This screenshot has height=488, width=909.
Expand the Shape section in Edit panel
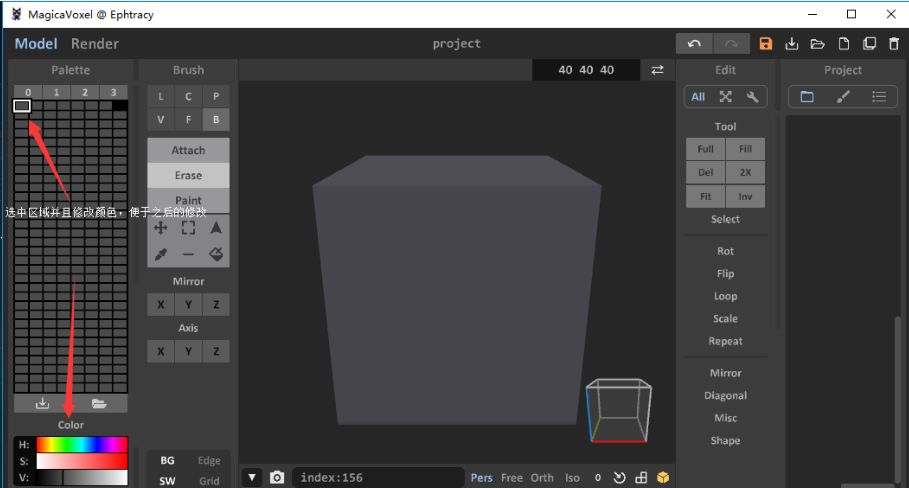pyautogui.click(x=725, y=441)
